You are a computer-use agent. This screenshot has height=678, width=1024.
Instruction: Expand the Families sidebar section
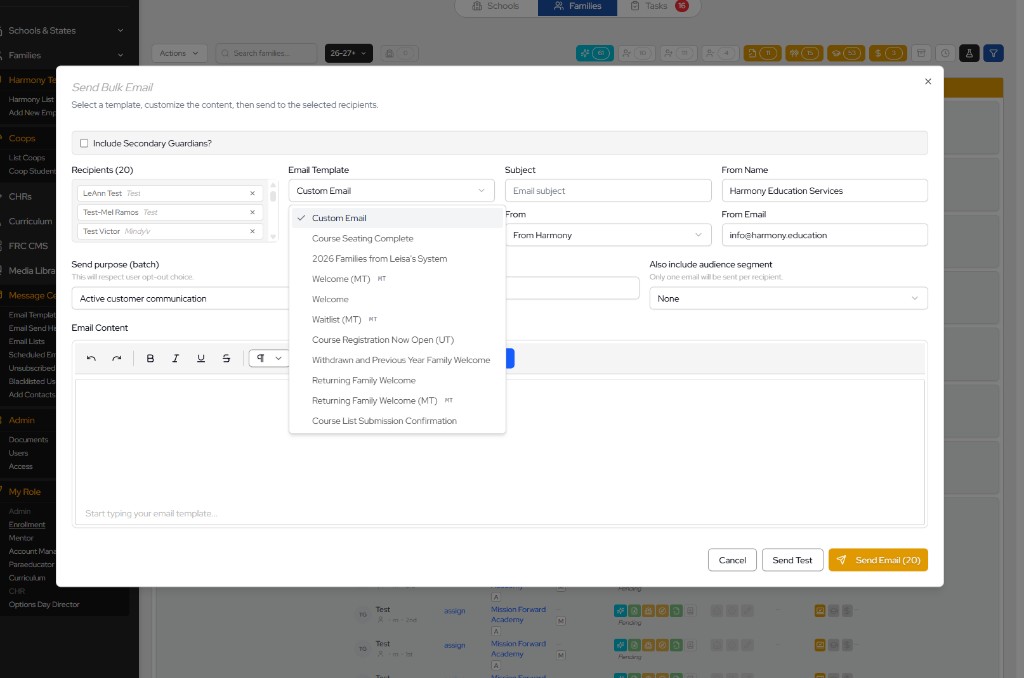65,56
